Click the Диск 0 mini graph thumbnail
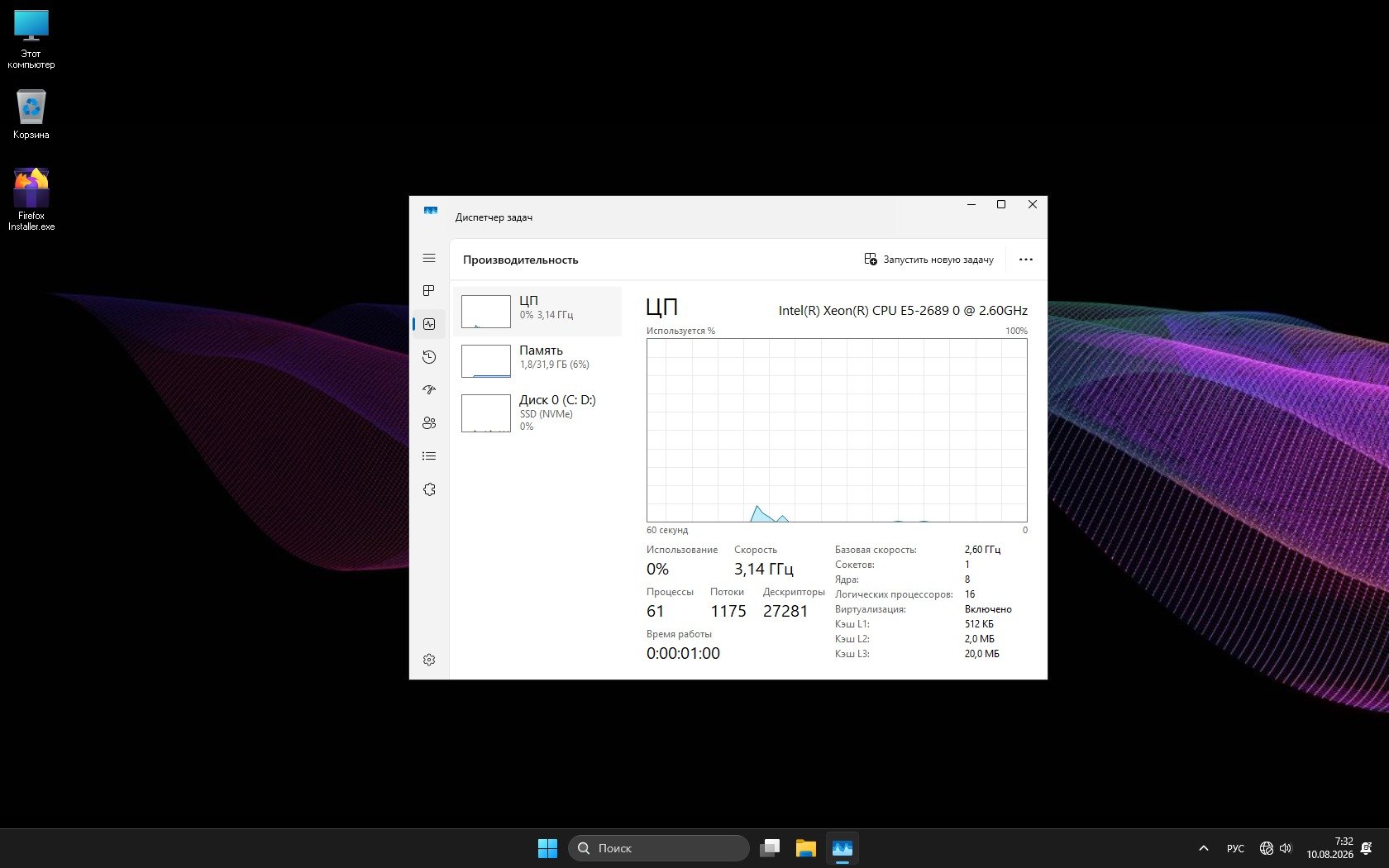Image resolution: width=1389 pixels, height=868 pixels. (x=486, y=413)
